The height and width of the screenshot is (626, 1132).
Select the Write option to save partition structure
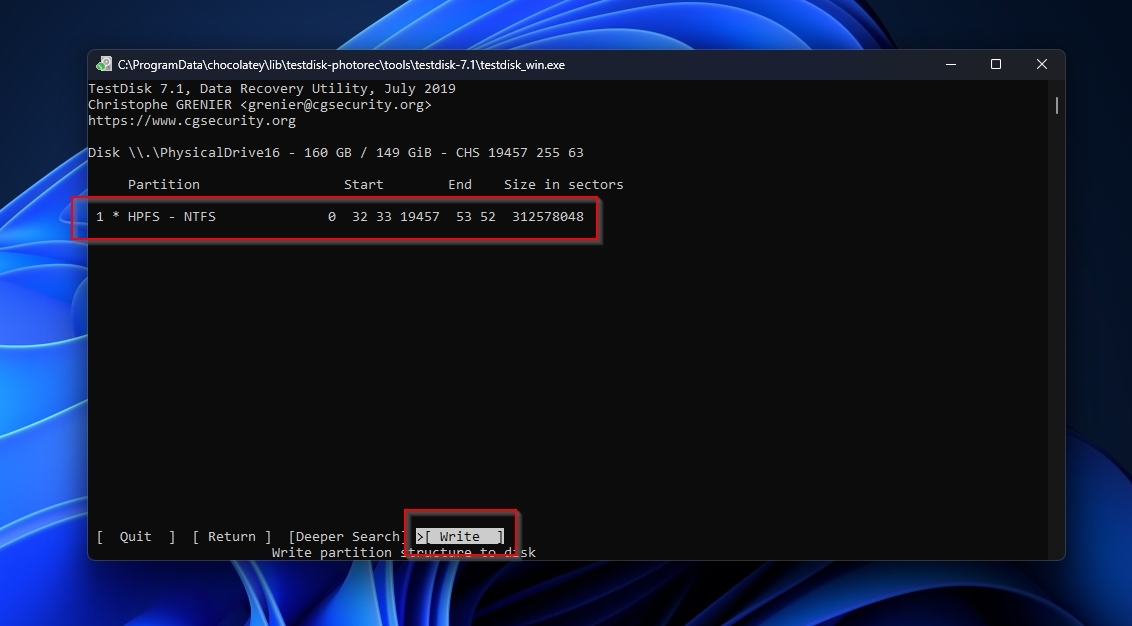click(x=460, y=536)
